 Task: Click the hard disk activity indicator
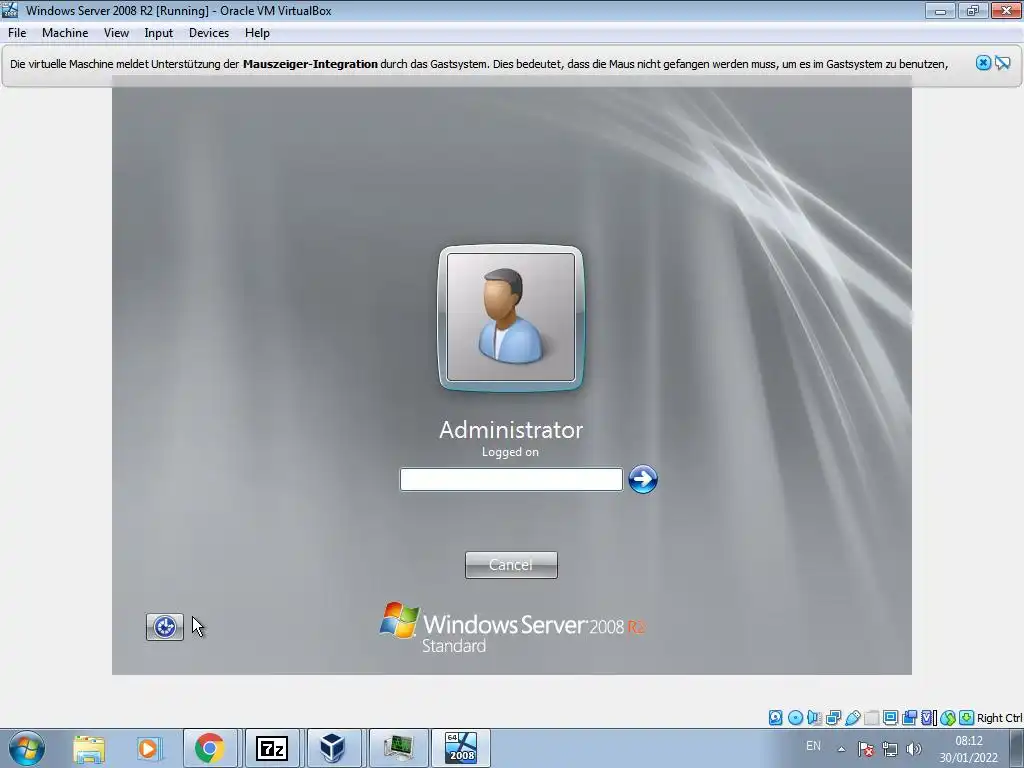point(775,718)
